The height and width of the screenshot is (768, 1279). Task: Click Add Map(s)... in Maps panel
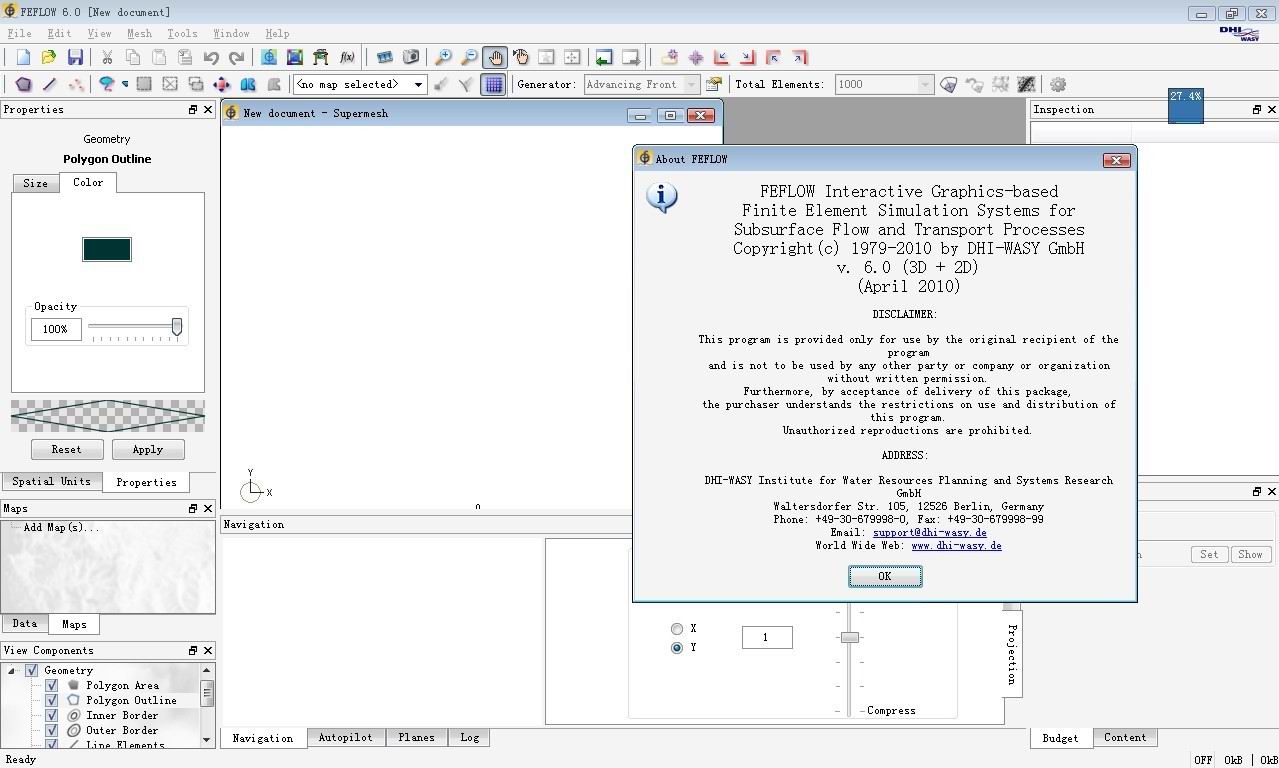(61, 527)
